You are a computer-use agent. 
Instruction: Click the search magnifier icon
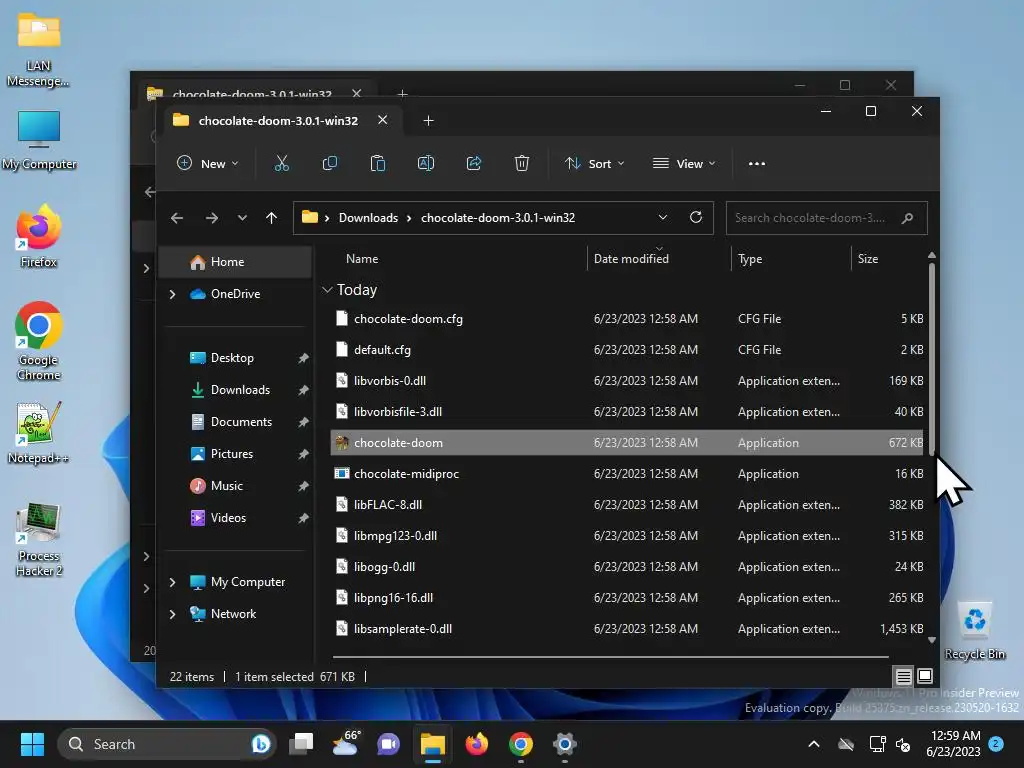point(907,218)
